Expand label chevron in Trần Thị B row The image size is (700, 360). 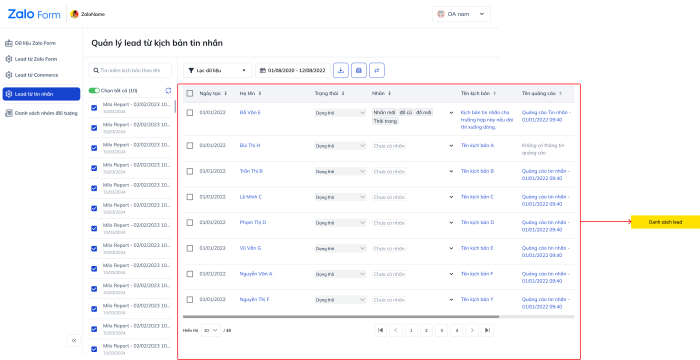(451, 172)
